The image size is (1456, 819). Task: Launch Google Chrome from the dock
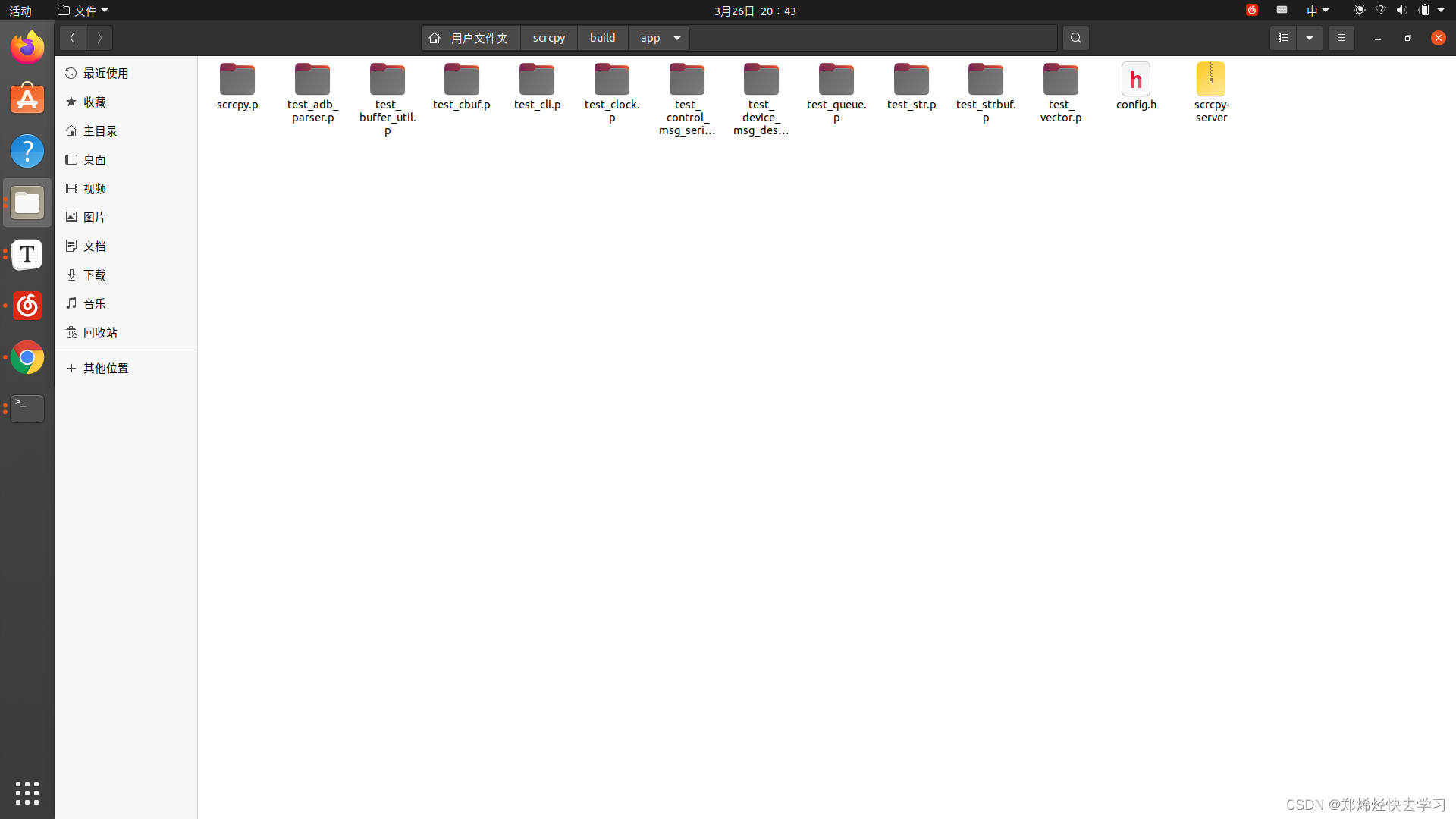pos(27,357)
